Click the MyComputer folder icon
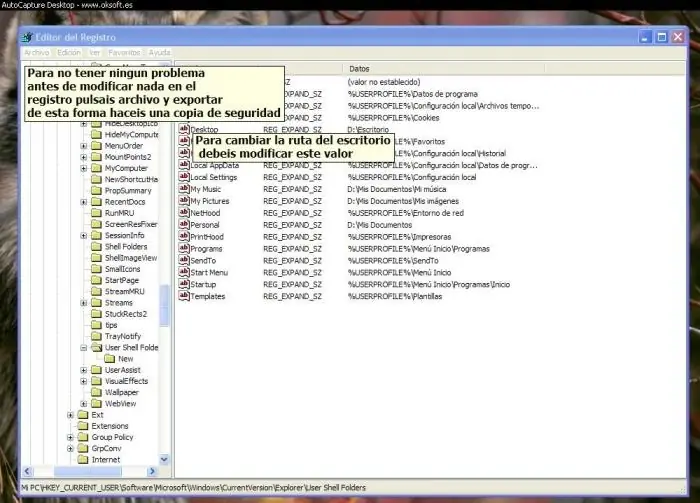Screen dimensions: 700x503 point(96,168)
